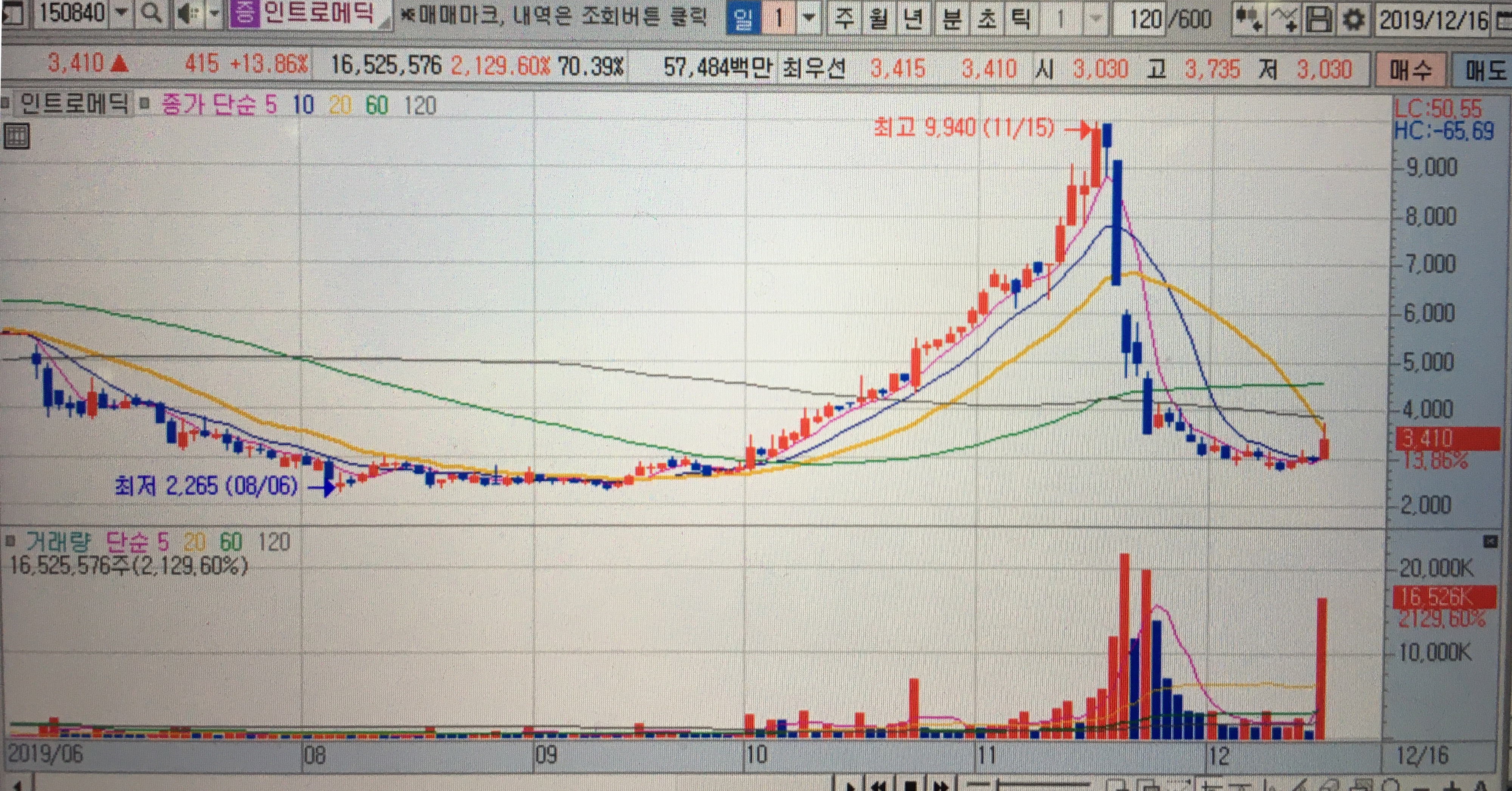The height and width of the screenshot is (791, 1512).
Task: Click the red 3,410 price tag on axis
Action: (x=1447, y=438)
